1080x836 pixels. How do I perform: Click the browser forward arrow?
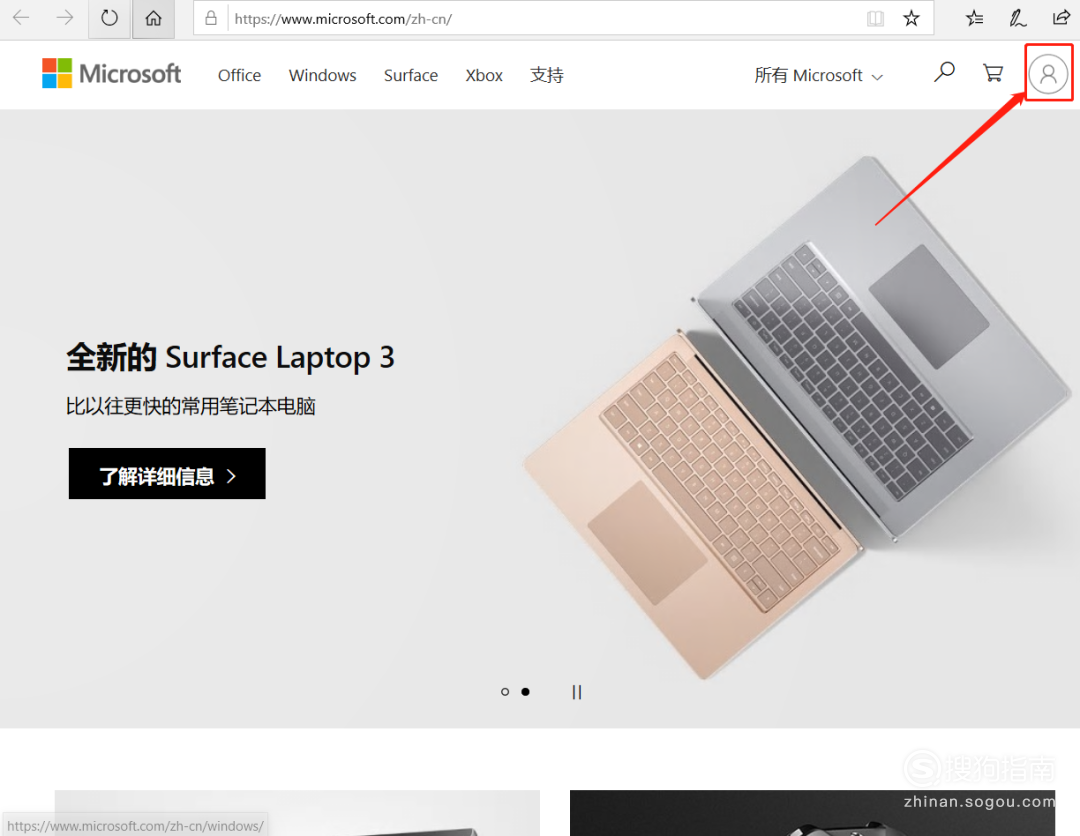[65, 18]
